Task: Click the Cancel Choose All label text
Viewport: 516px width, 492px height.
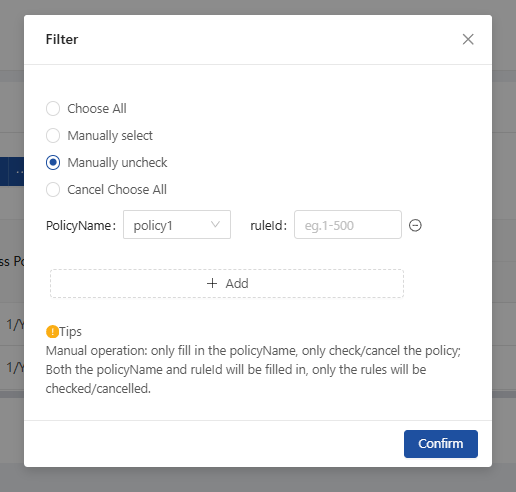Action: click(117, 190)
